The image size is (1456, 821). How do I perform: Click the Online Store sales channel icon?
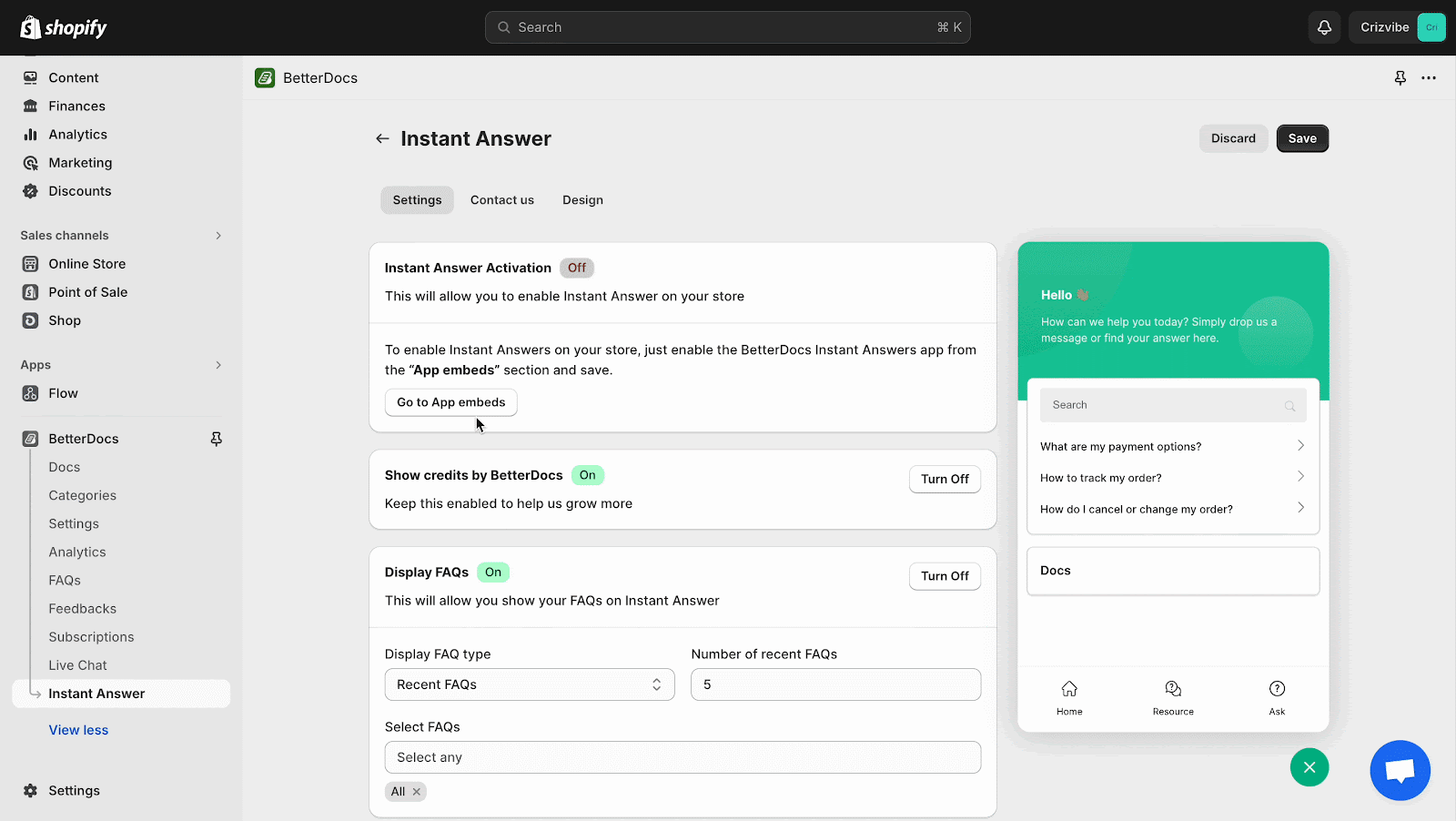[30, 263]
